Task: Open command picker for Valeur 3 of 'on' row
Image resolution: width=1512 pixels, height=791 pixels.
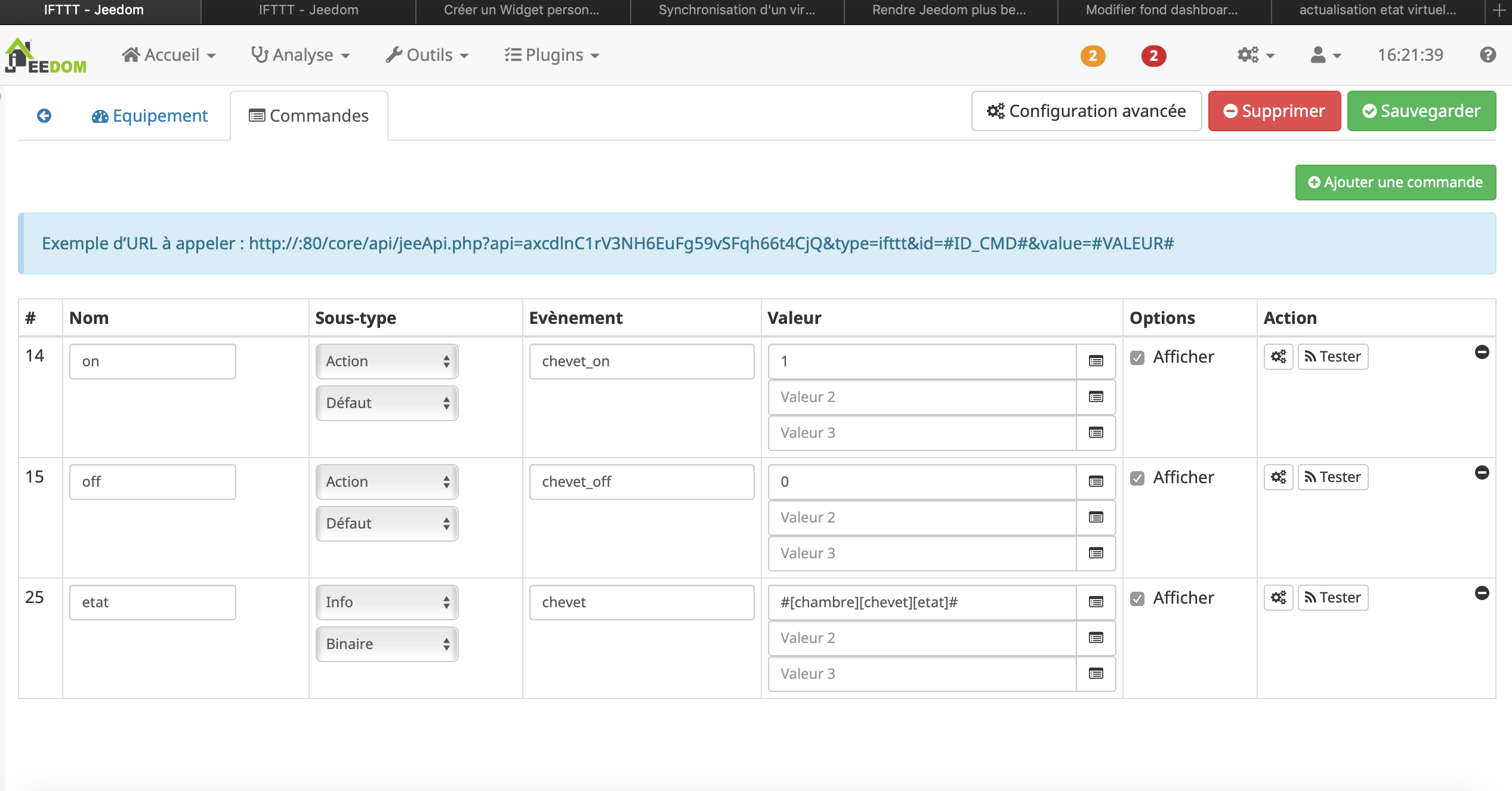Action: point(1096,433)
